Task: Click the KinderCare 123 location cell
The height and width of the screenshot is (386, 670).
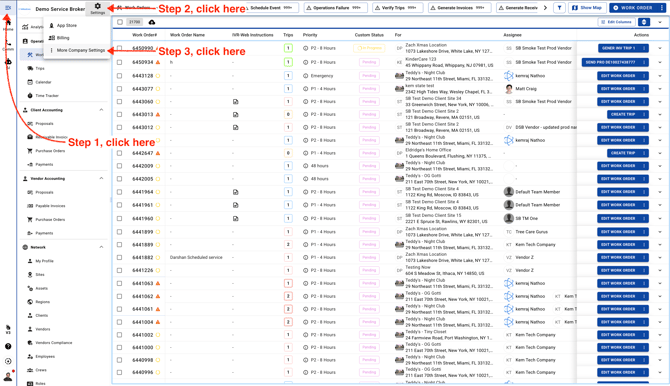Action: click(449, 62)
